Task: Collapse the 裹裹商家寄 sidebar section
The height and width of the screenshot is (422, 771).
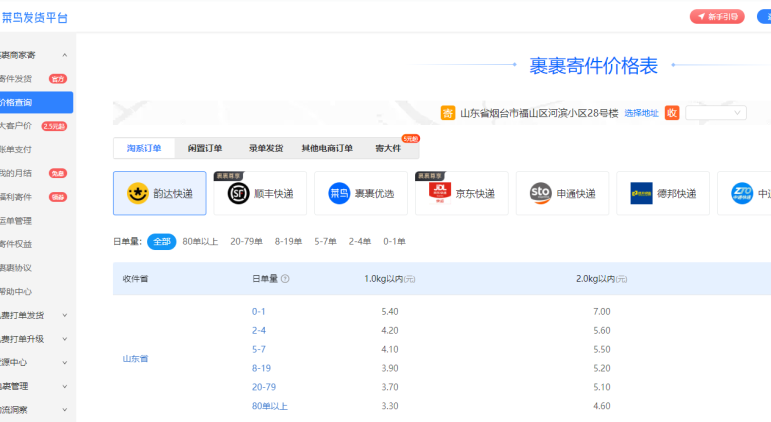Action: click(x=65, y=55)
